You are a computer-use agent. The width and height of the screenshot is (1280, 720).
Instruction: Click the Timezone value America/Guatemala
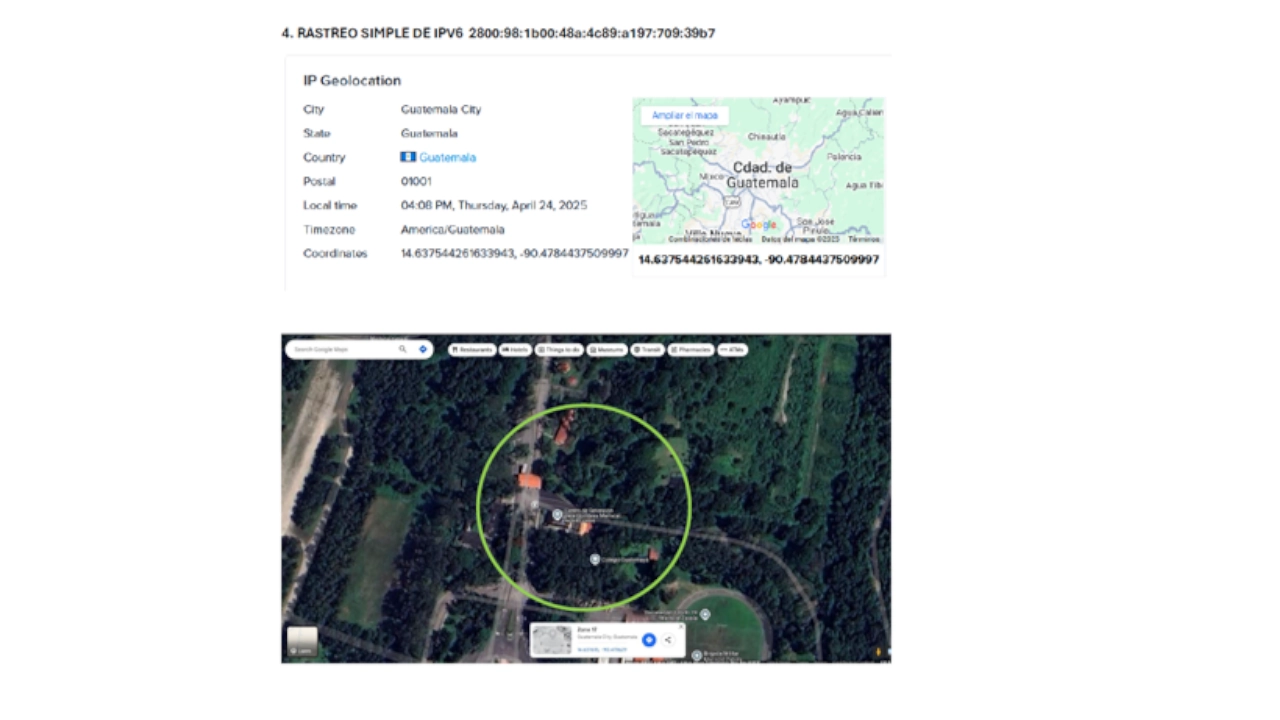point(452,229)
